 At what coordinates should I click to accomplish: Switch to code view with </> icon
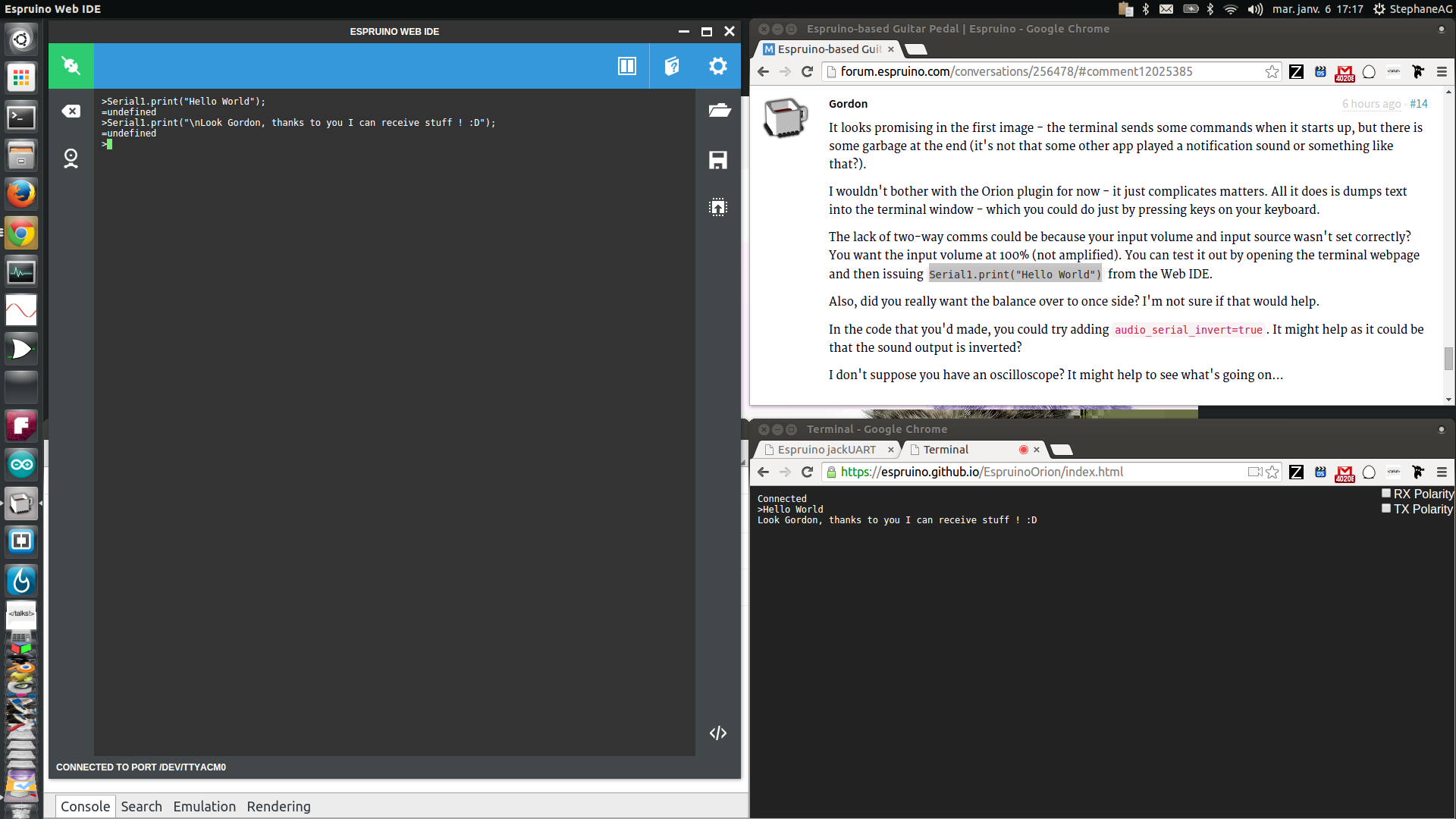(717, 733)
